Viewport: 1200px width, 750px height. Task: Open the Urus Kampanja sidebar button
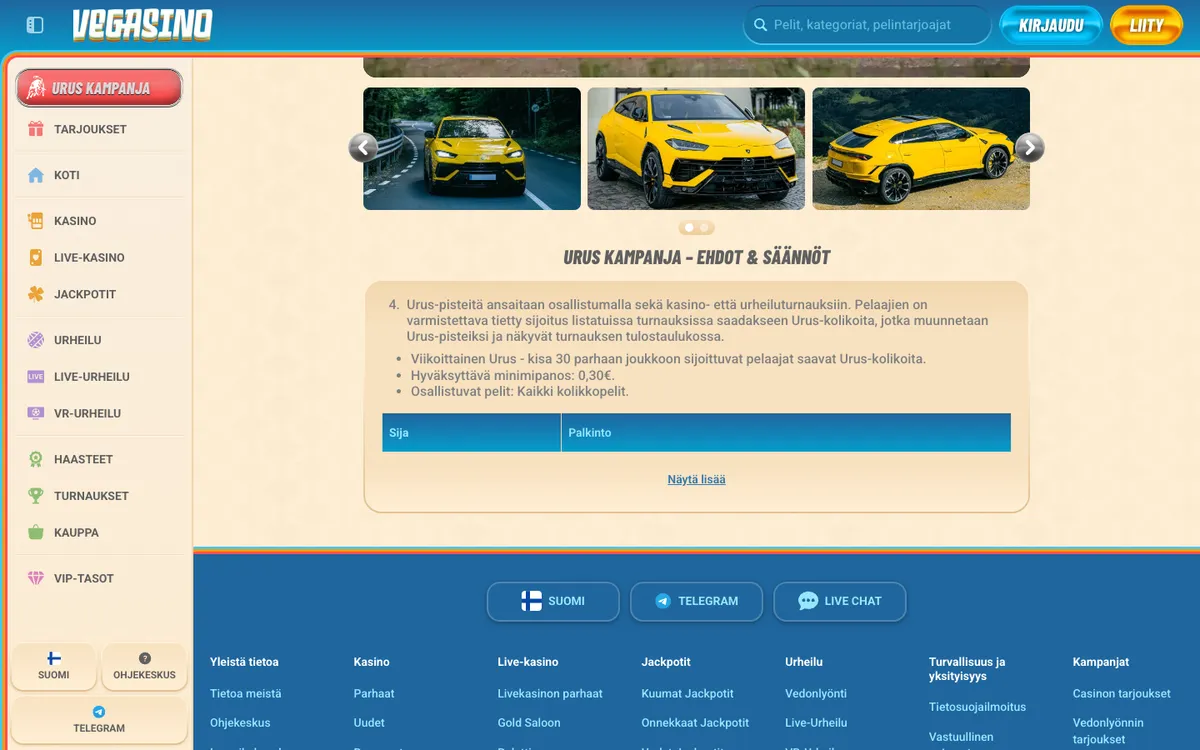99,88
